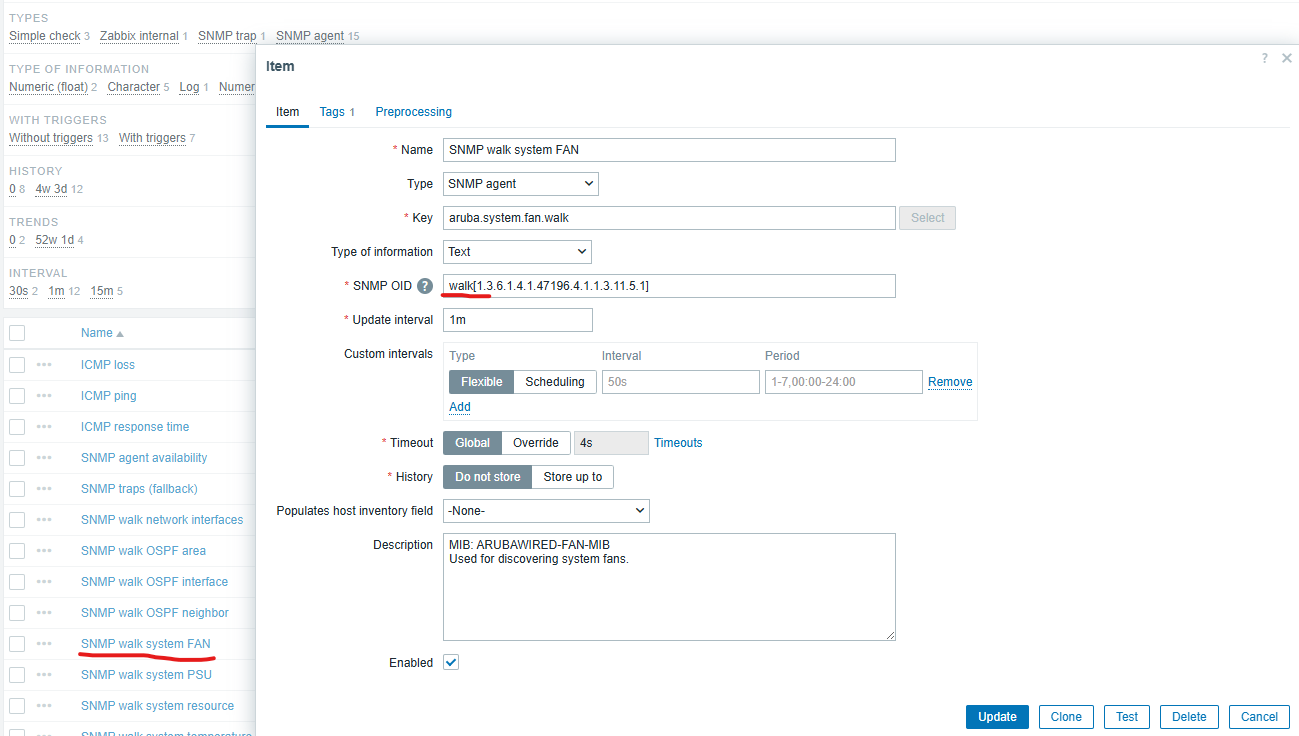This screenshot has width=1299, height=736.
Task: Click the dialog help icon near close
Action: point(1264,59)
